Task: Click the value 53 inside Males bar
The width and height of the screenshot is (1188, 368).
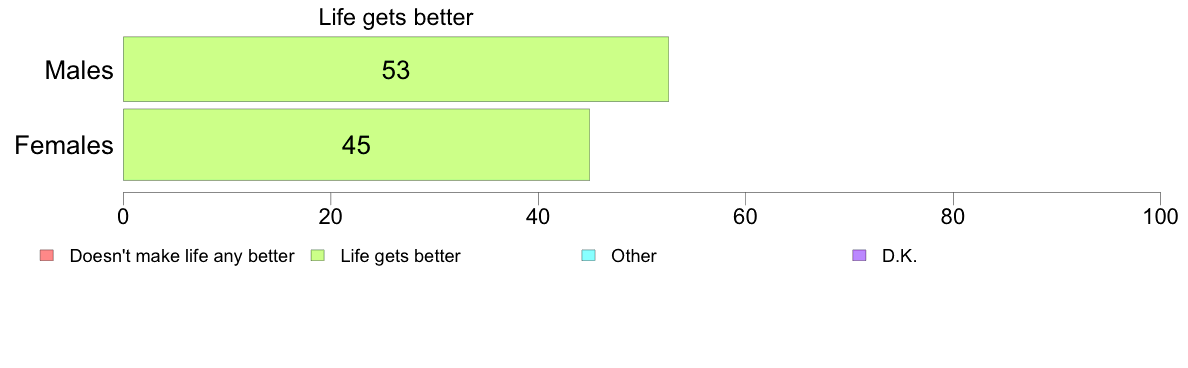Action: pyautogui.click(x=395, y=70)
